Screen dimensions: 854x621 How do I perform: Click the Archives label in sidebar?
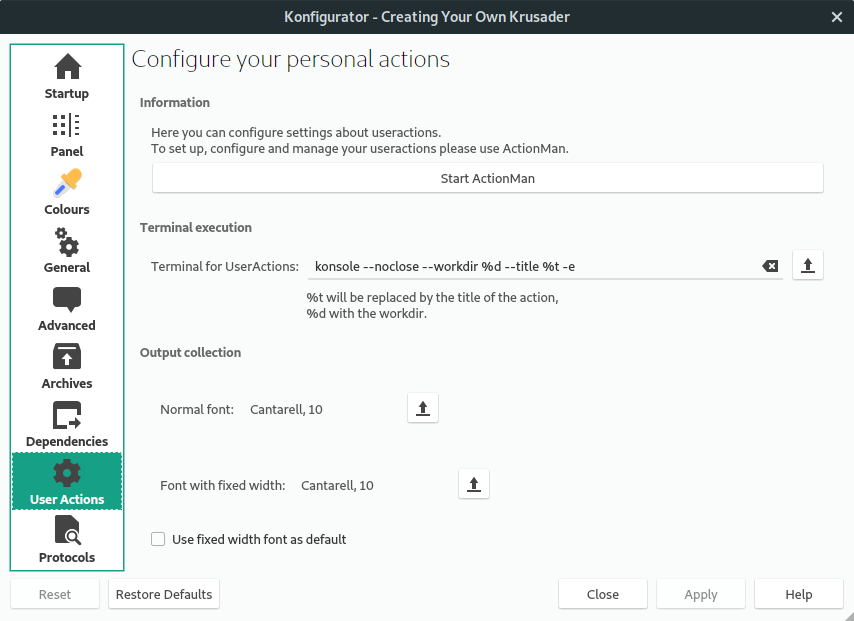pos(66,383)
